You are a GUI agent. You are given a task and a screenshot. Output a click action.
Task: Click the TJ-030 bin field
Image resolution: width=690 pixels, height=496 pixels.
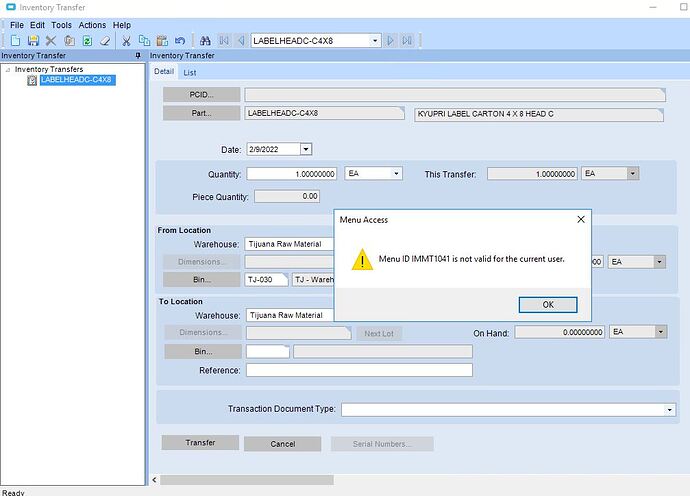(266, 279)
